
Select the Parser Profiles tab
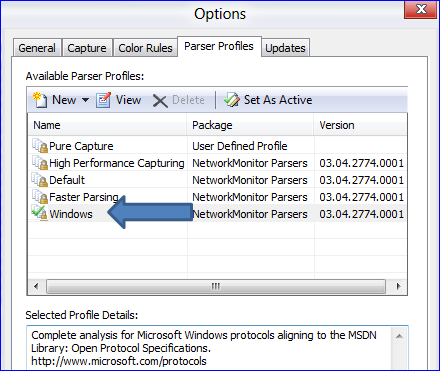coord(219,46)
